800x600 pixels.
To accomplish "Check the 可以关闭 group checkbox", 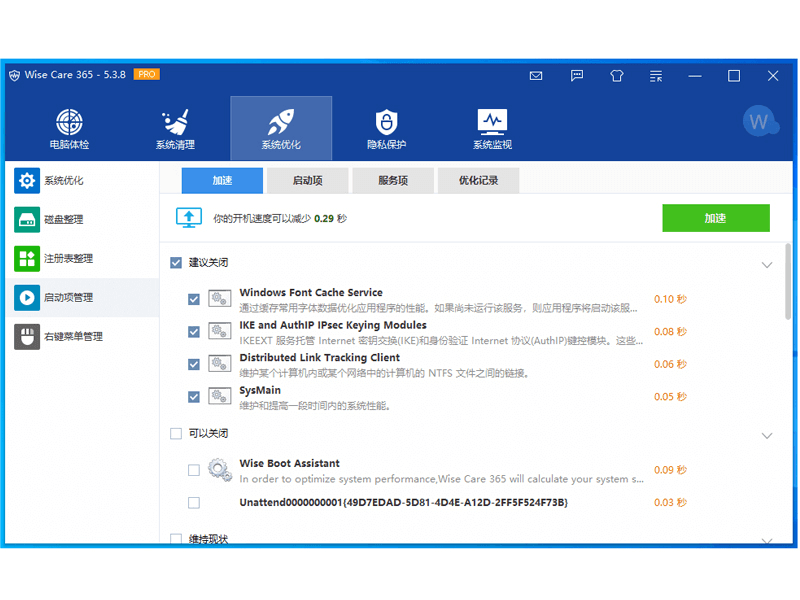I will (x=176, y=434).
